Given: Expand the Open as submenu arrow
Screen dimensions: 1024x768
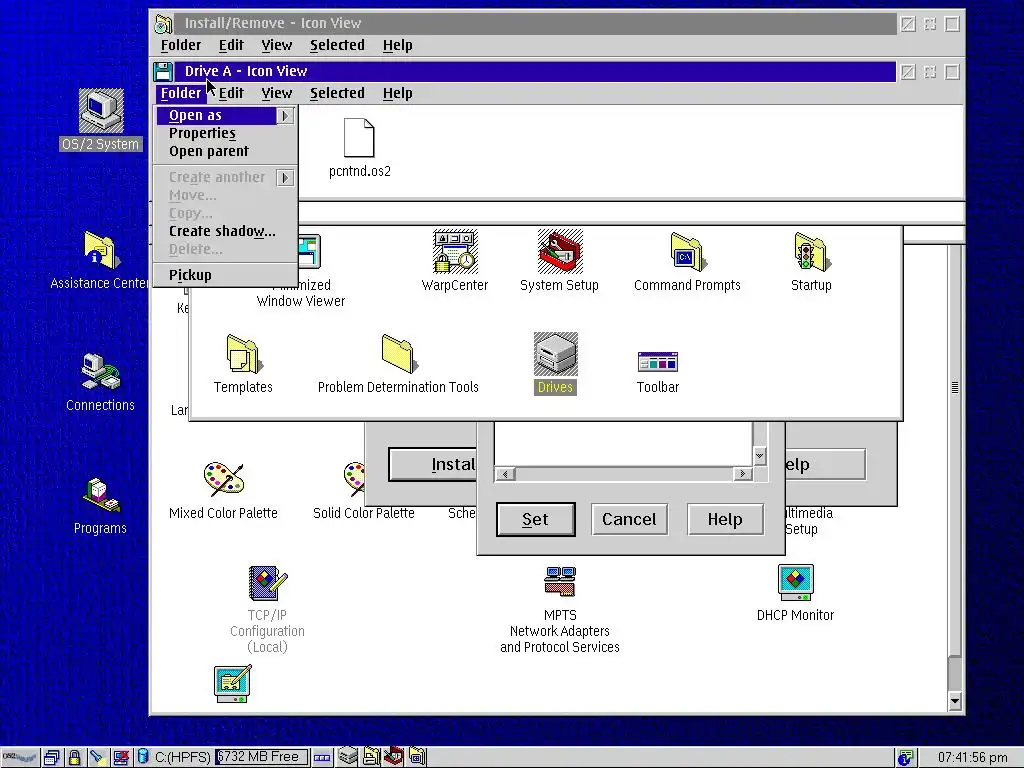Looking at the screenshot, I should (x=285, y=116).
